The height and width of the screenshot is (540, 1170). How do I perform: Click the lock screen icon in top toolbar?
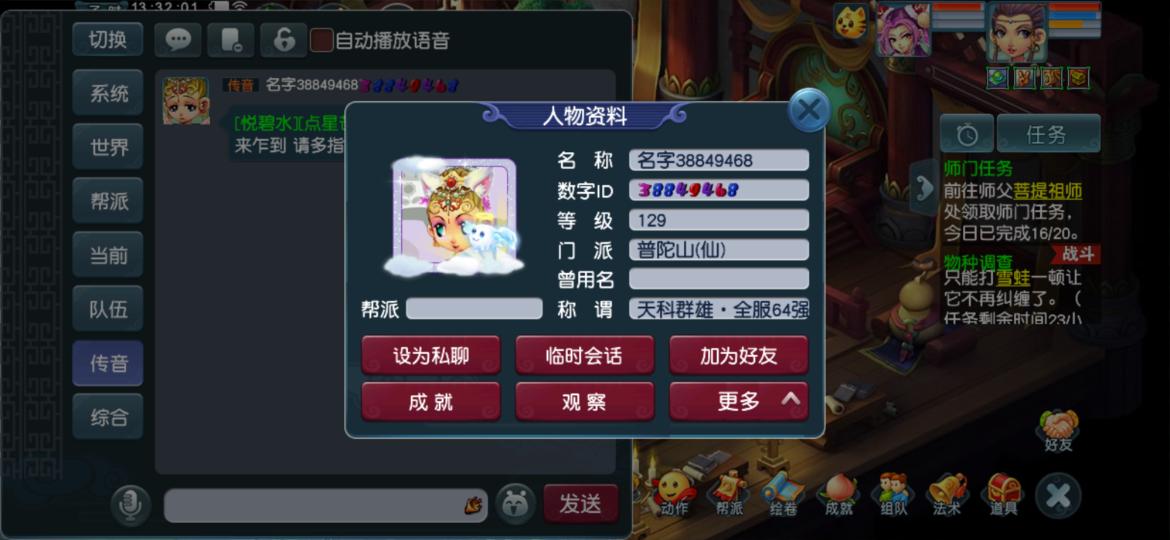pos(284,40)
